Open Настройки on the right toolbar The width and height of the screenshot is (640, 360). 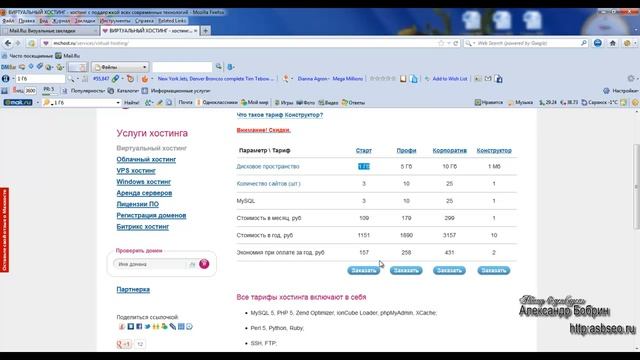click(x=621, y=91)
